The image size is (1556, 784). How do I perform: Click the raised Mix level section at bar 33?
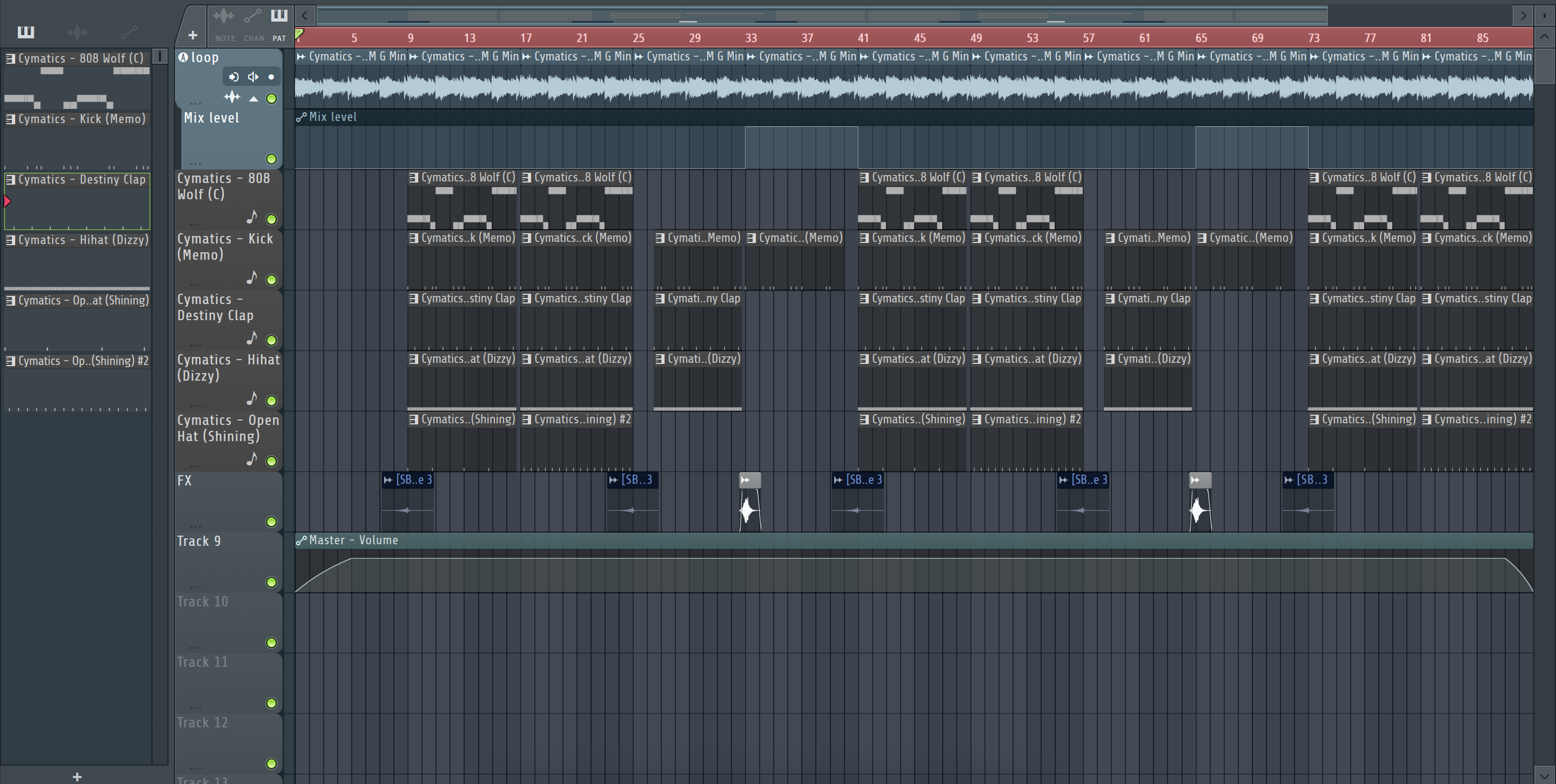[801, 147]
